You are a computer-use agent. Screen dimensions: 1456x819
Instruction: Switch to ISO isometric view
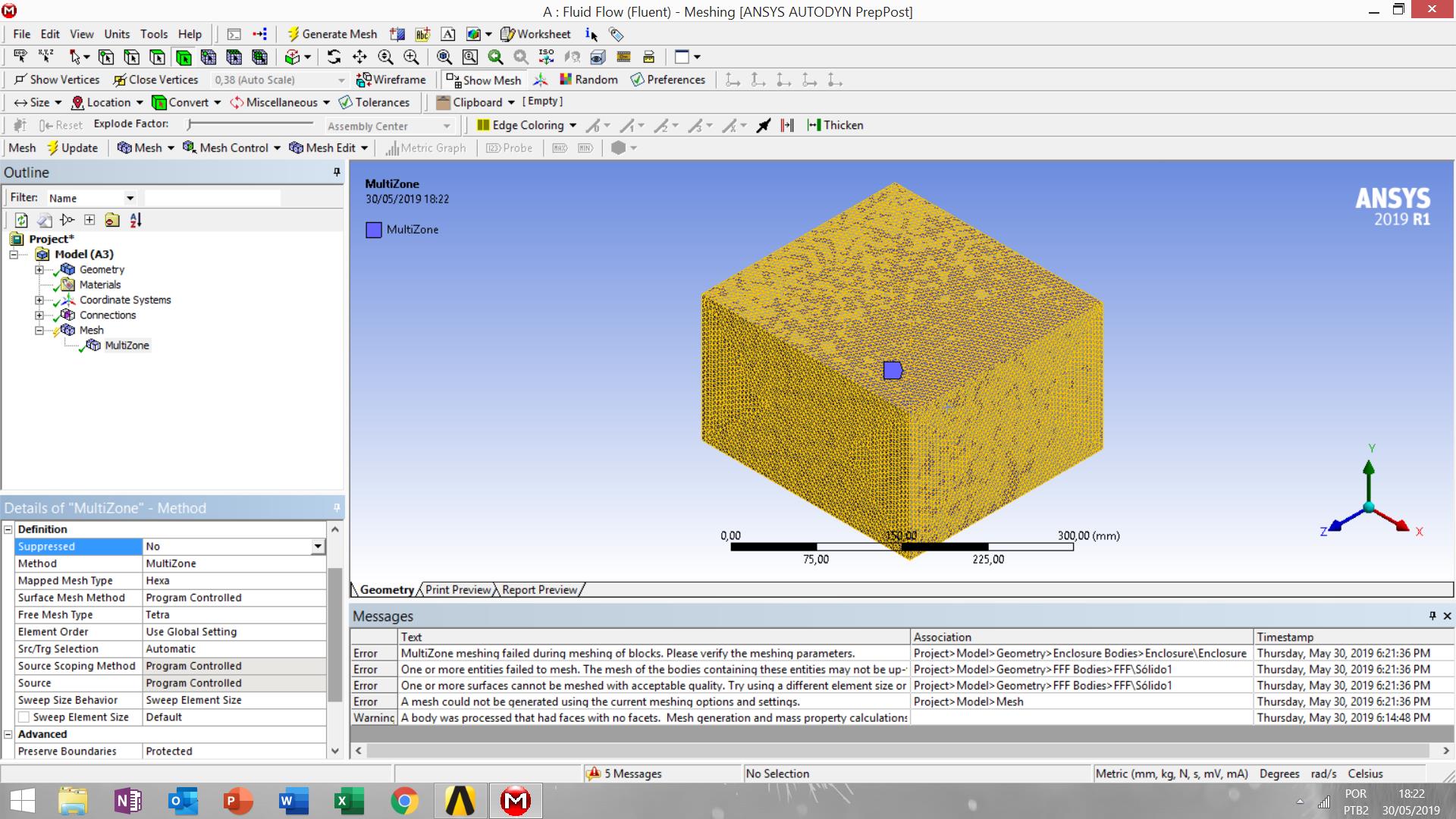click(546, 57)
